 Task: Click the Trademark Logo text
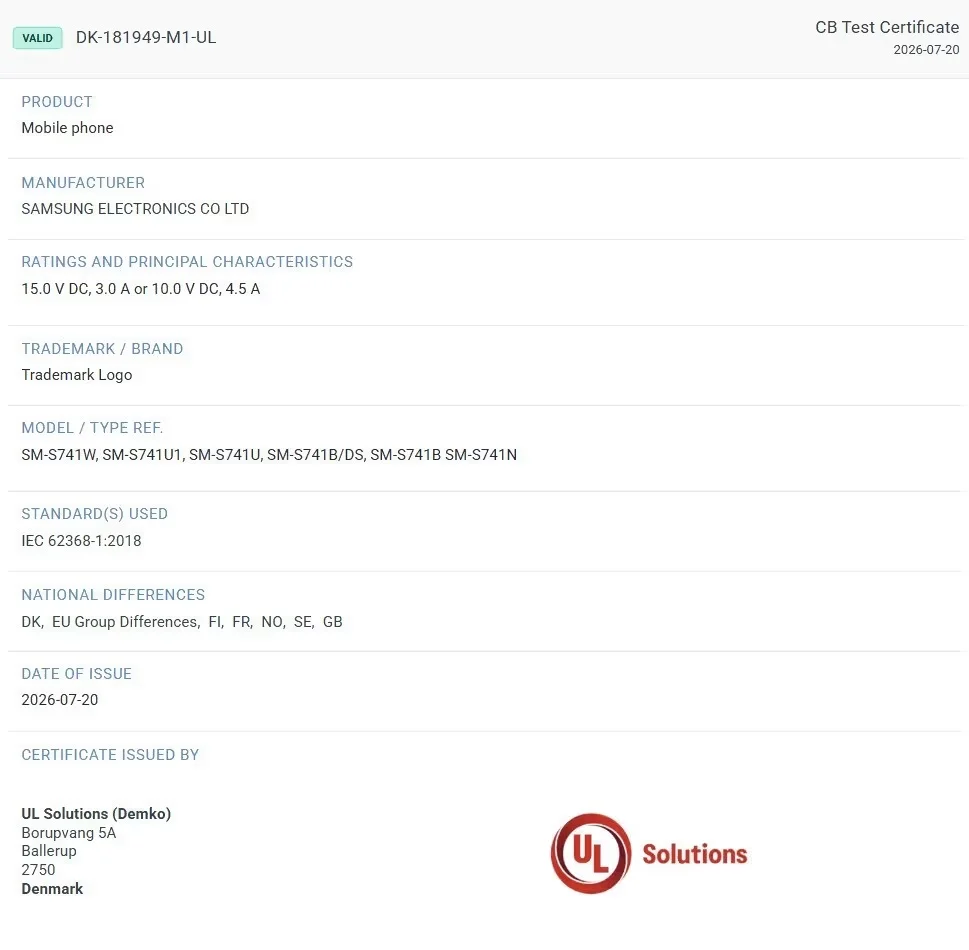pyautogui.click(x=77, y=375)
